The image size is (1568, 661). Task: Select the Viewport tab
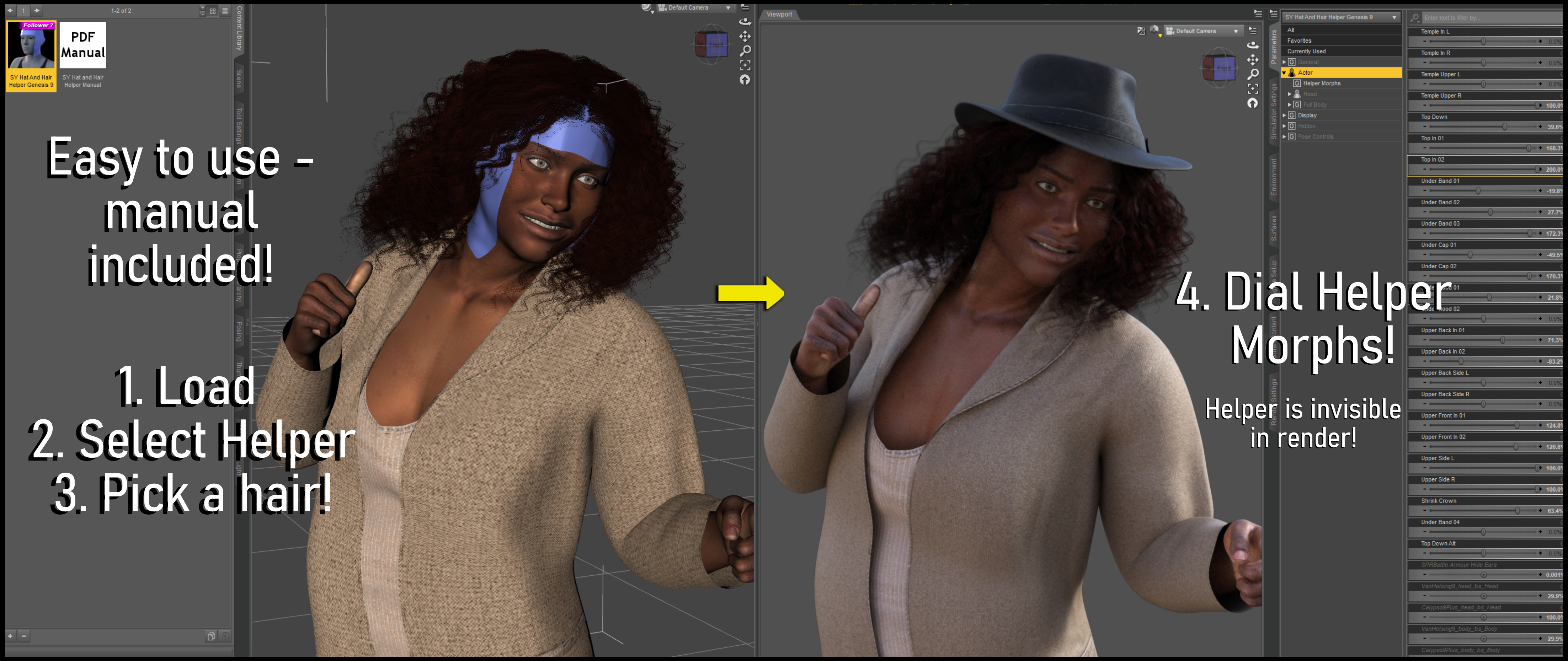tap(779, 14)
